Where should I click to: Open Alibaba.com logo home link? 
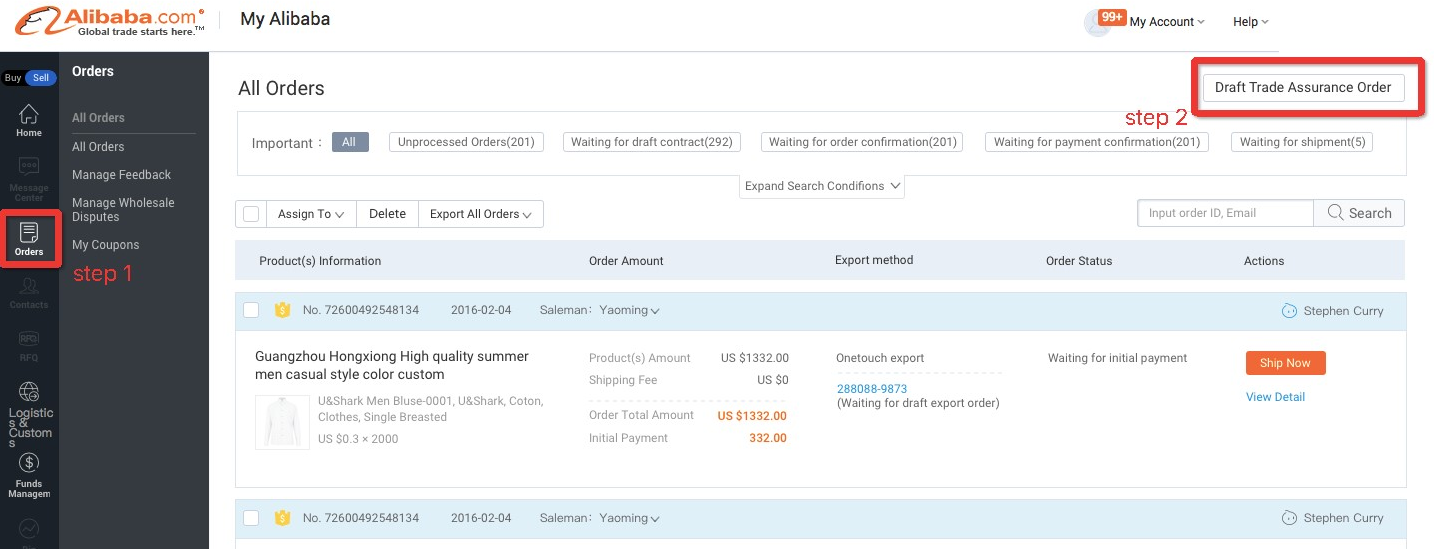click(110, 21)
